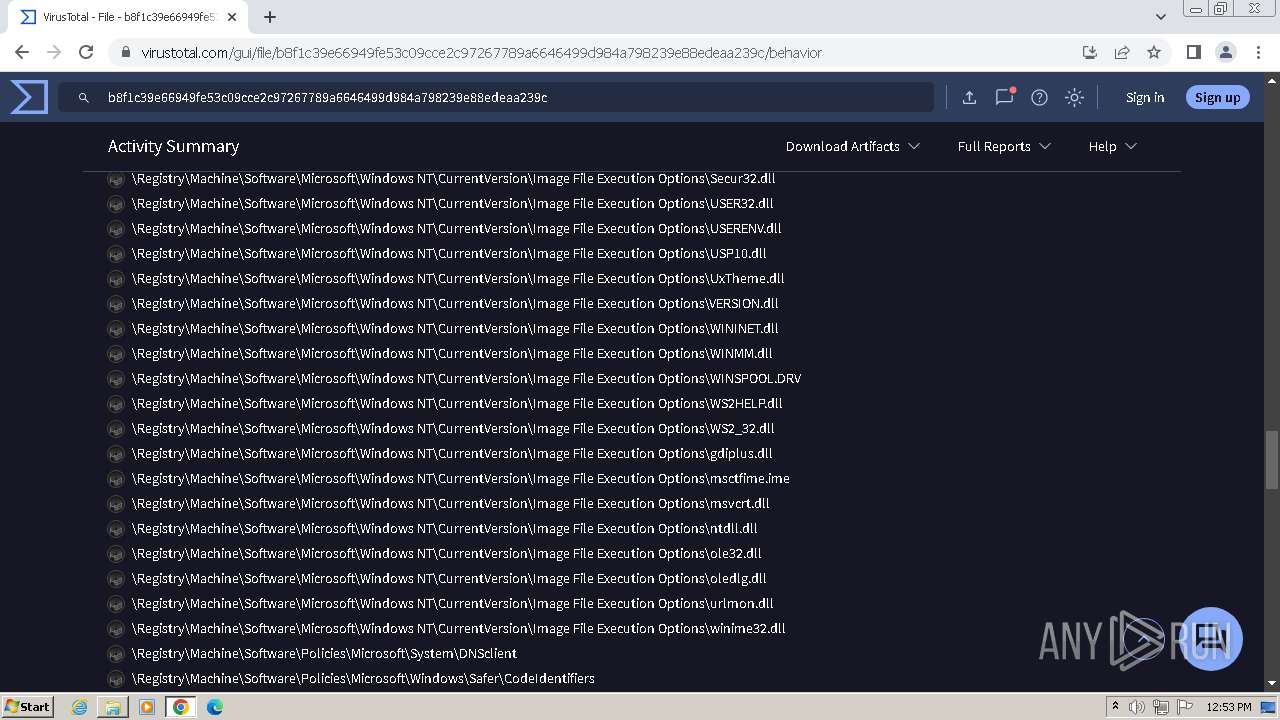Open the help question mark icon
Image resolution: width=1280 pixels, height=720 pixels.
coord(1039,97)
